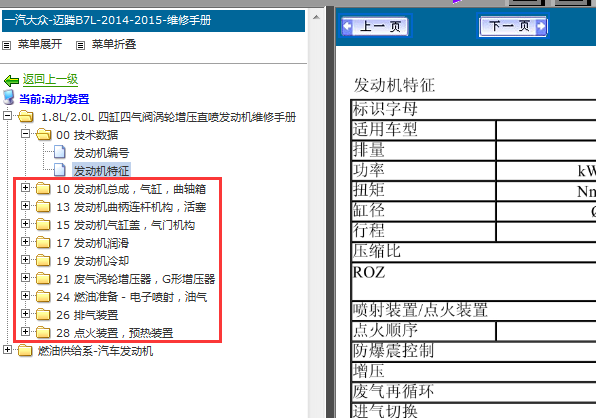Click folder icon of 24 燃油准备
The width and height of the screenshot is (596, 418).
pos(43,296)
